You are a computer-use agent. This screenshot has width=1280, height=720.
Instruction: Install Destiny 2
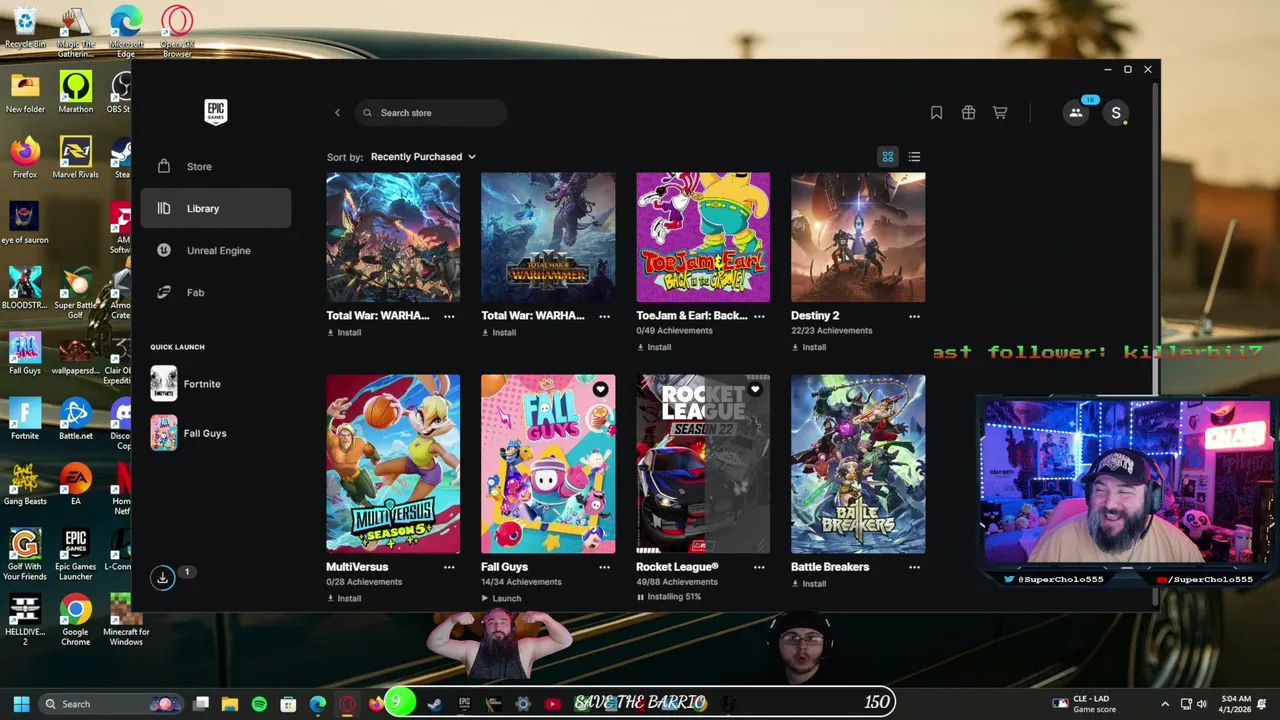[809, 348]
